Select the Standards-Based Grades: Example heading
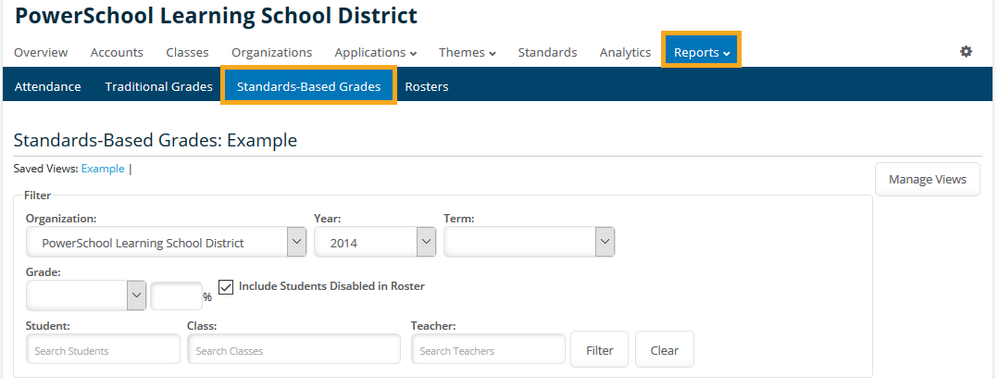This screenshot has height=379, width=999. pyautogui.click(x=155, y=139)
